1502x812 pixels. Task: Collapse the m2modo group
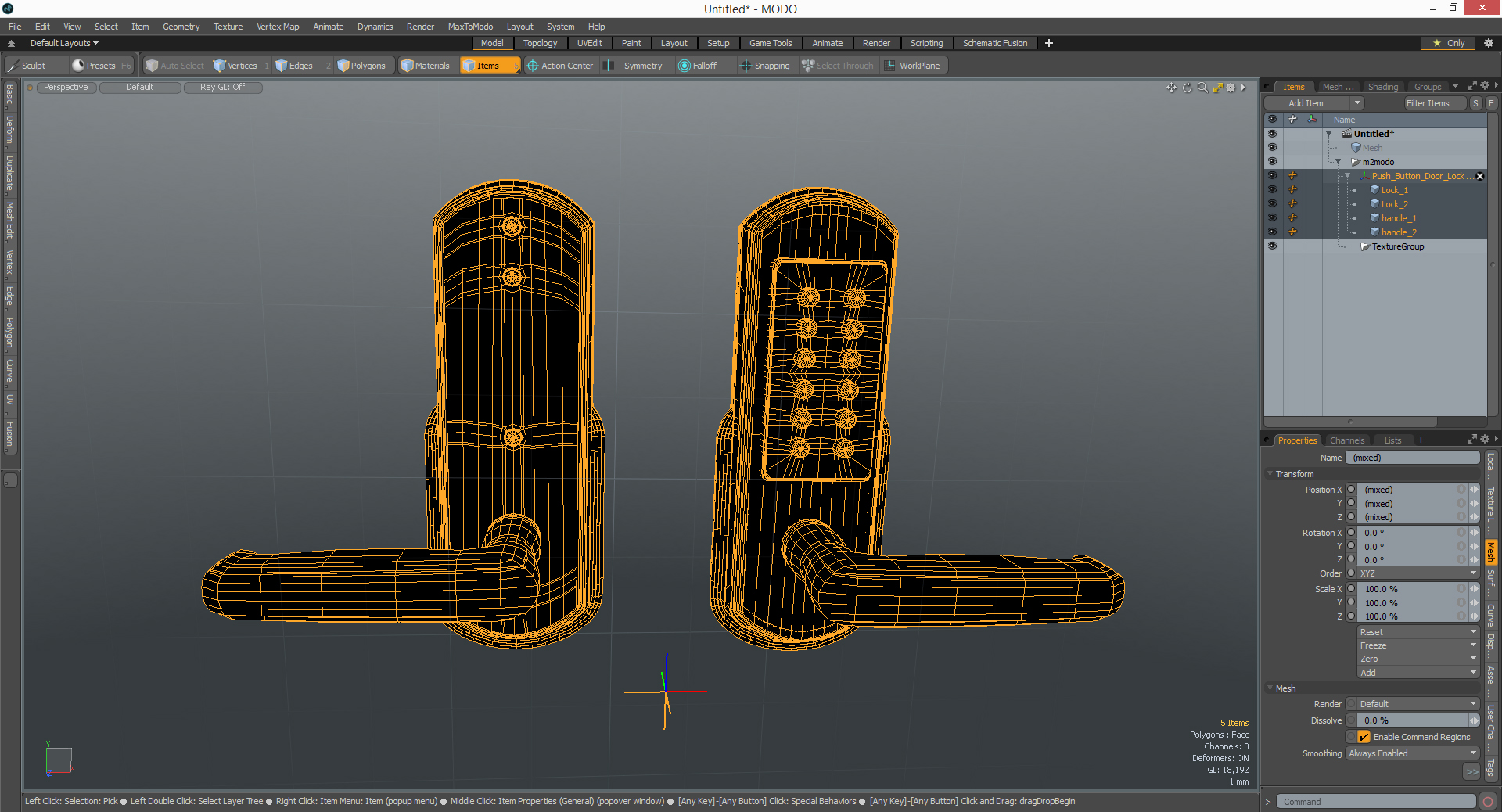pyautogui.click(x=1338, y=163)
